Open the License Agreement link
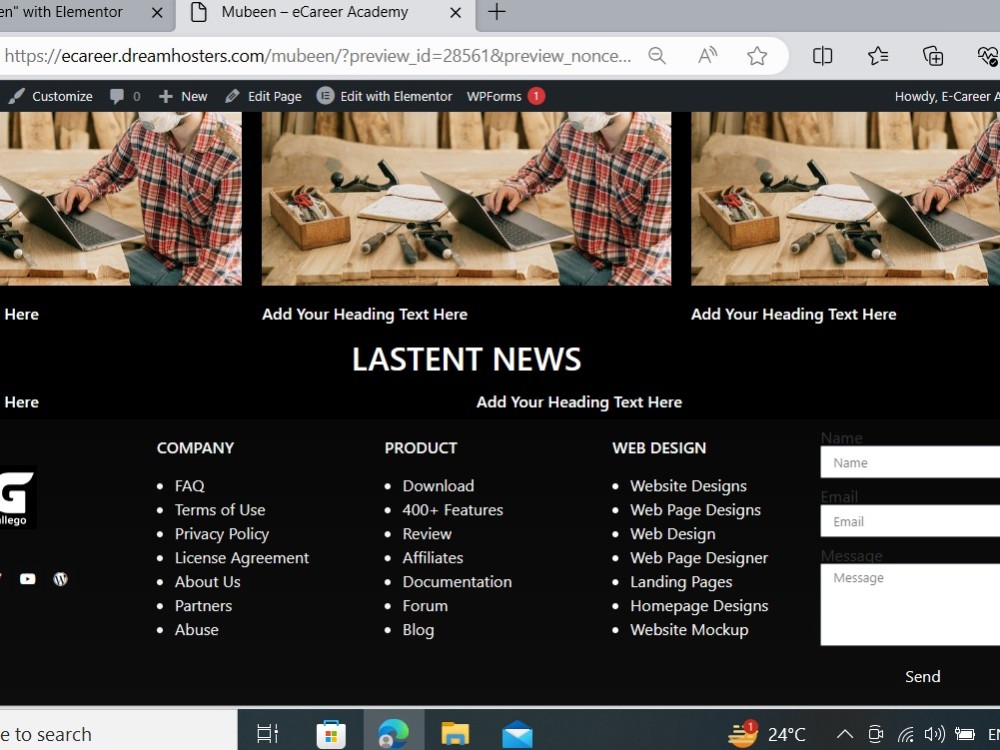This screenshot has height=750, width=1000. (242, 558)
